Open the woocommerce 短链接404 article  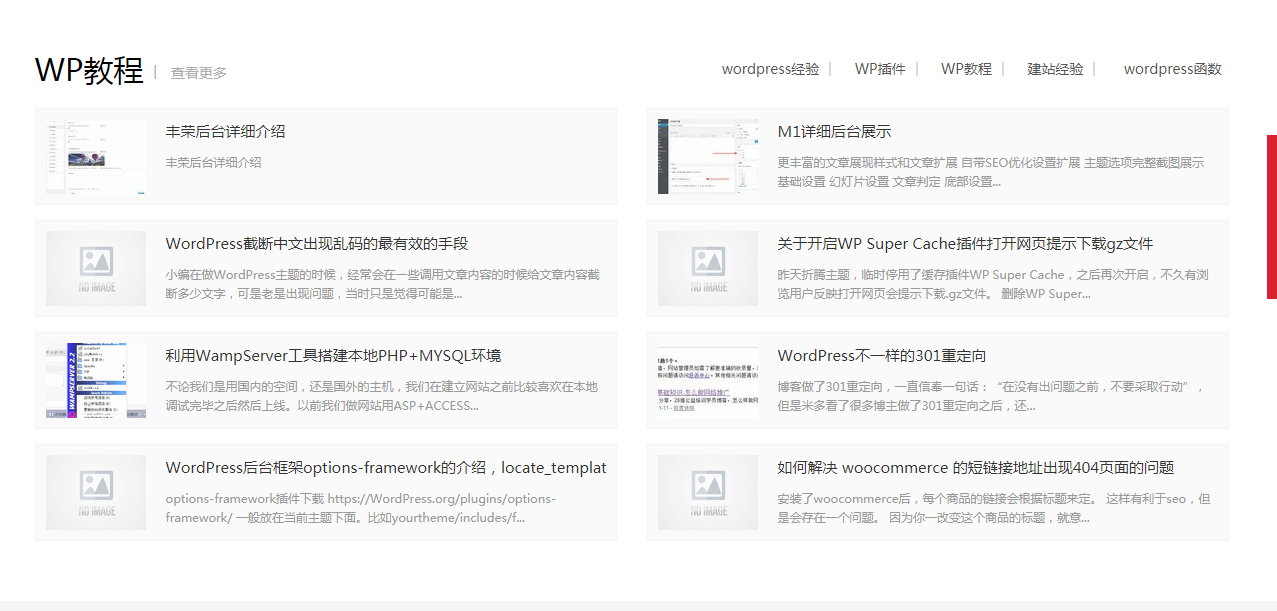point(974,467)
